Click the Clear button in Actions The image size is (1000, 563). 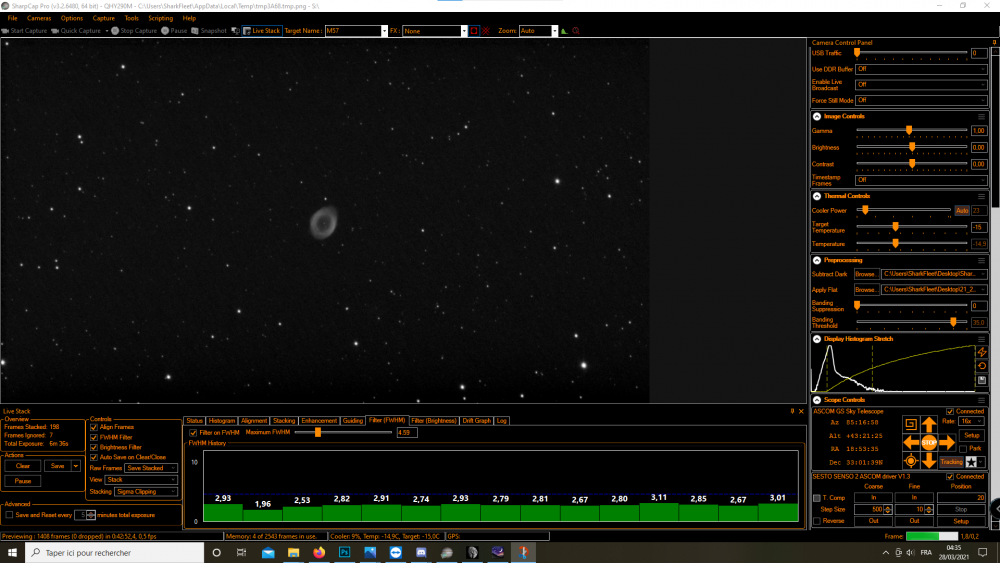click(23, 466)
